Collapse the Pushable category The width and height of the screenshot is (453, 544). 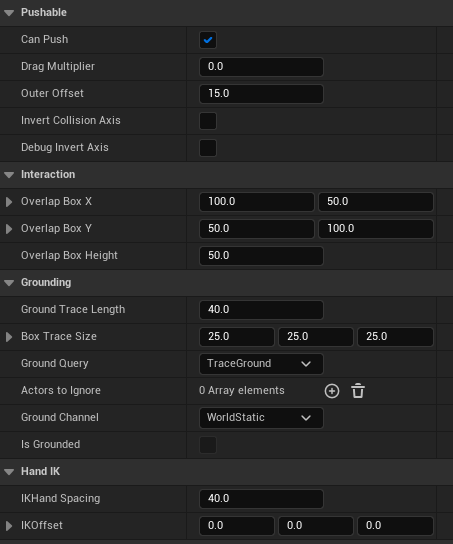(x=9, y=13)
